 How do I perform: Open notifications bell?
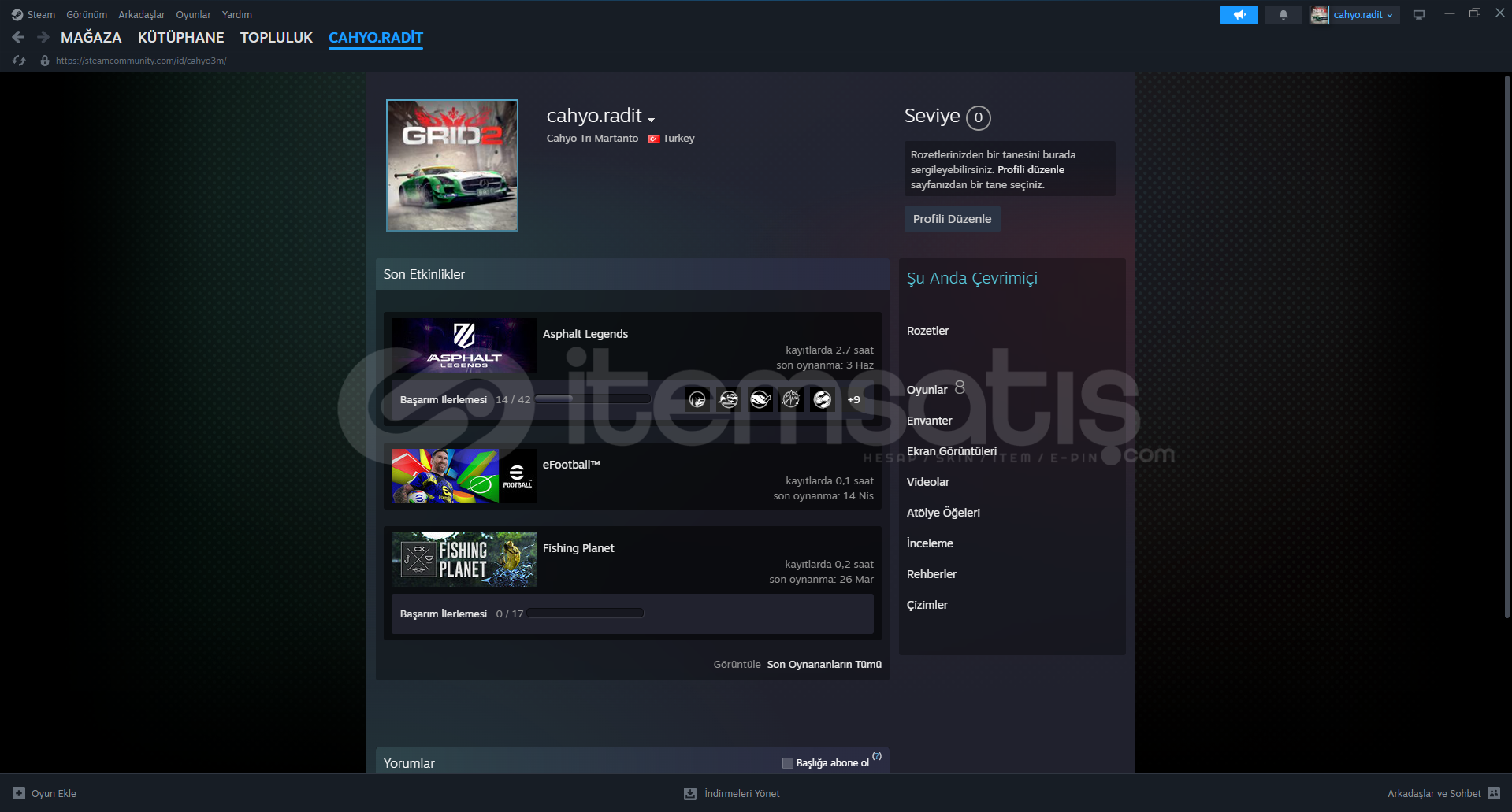(1283, 15)
